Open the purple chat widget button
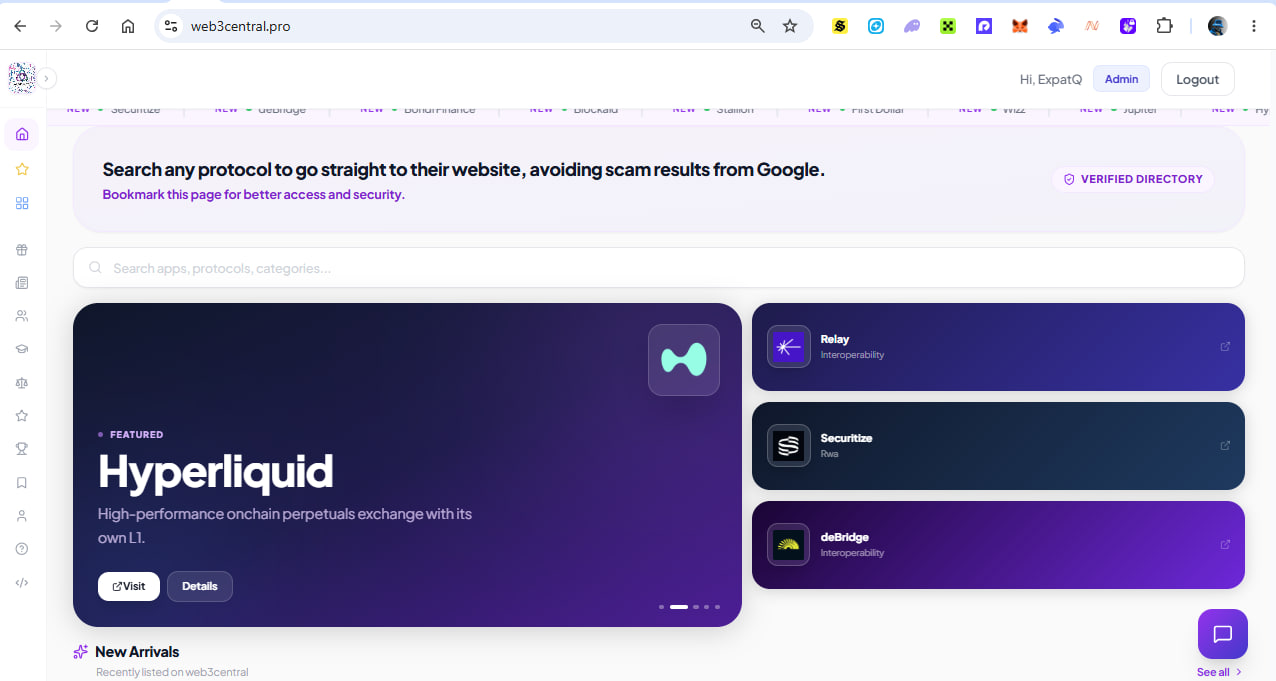The image size is (1276, 681). [x=1223, y=634]
